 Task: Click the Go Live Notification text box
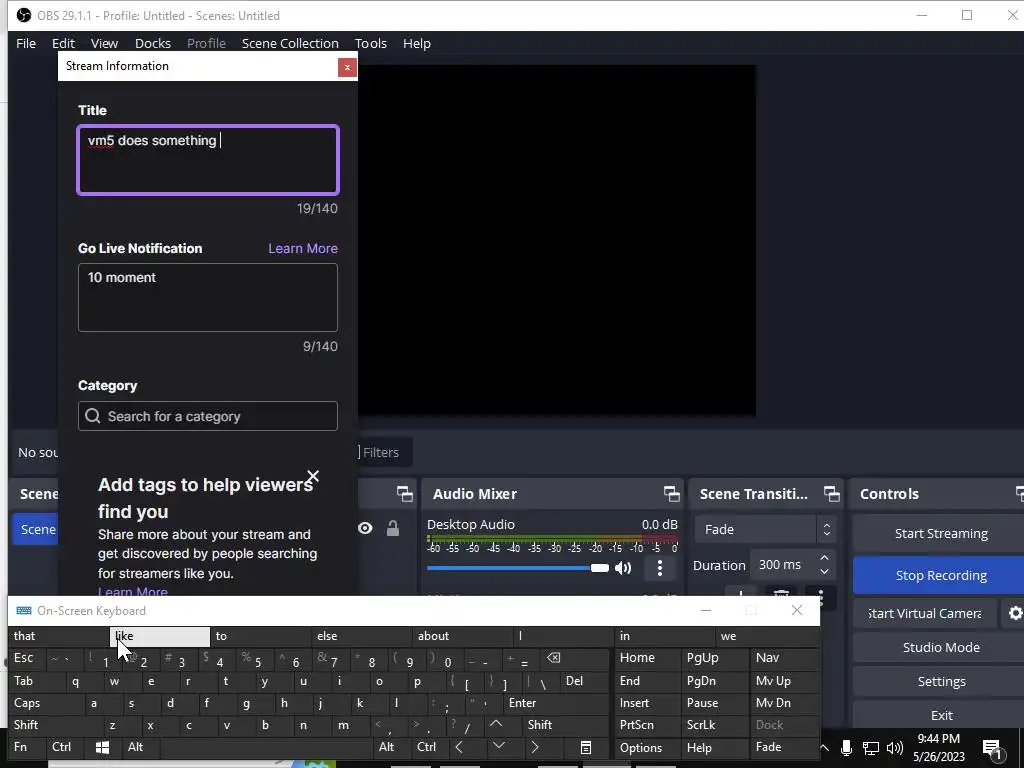tap(208, 297)
